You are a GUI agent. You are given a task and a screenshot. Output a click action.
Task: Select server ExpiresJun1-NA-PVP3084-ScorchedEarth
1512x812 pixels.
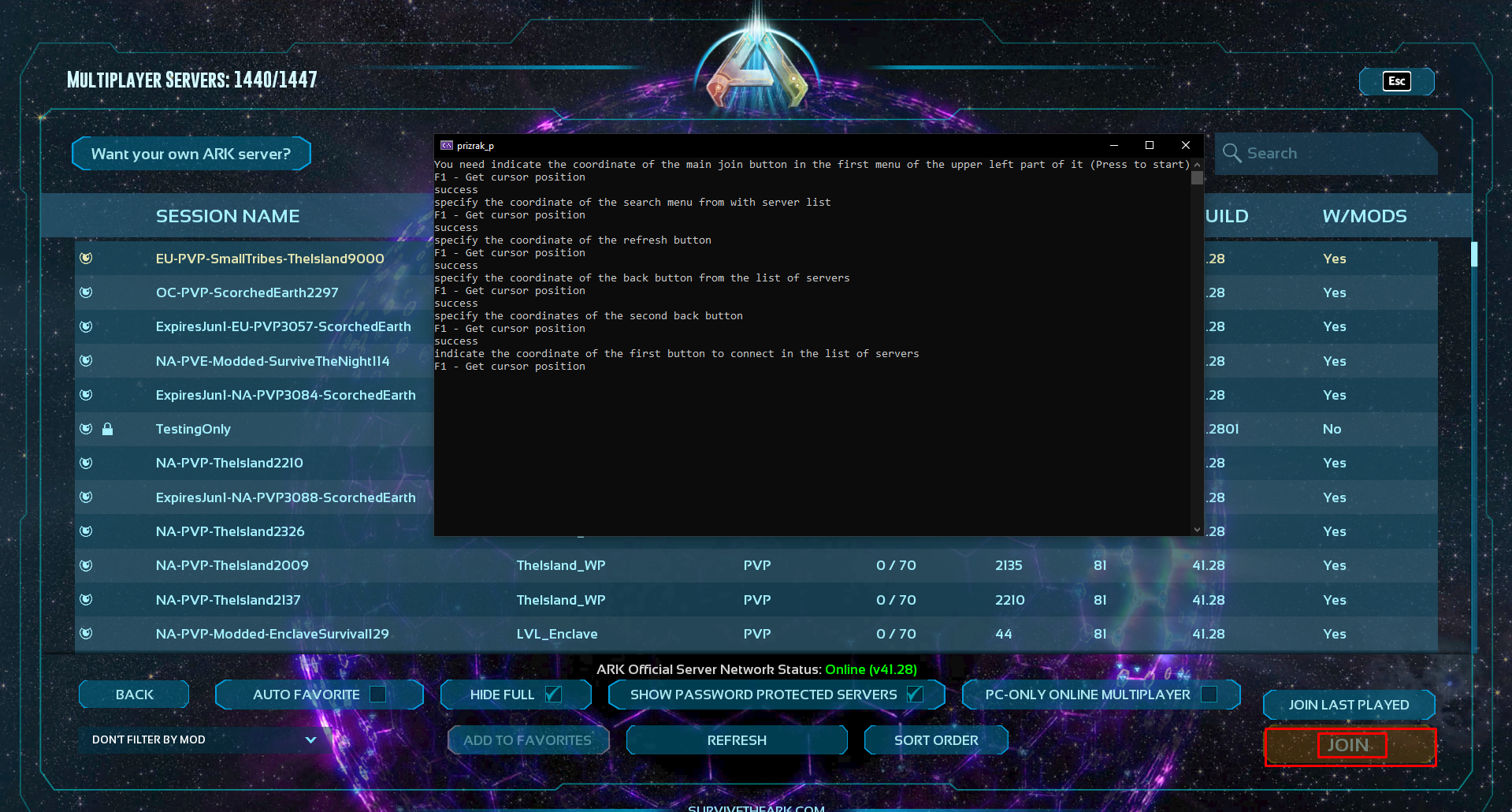click(285, 395)
